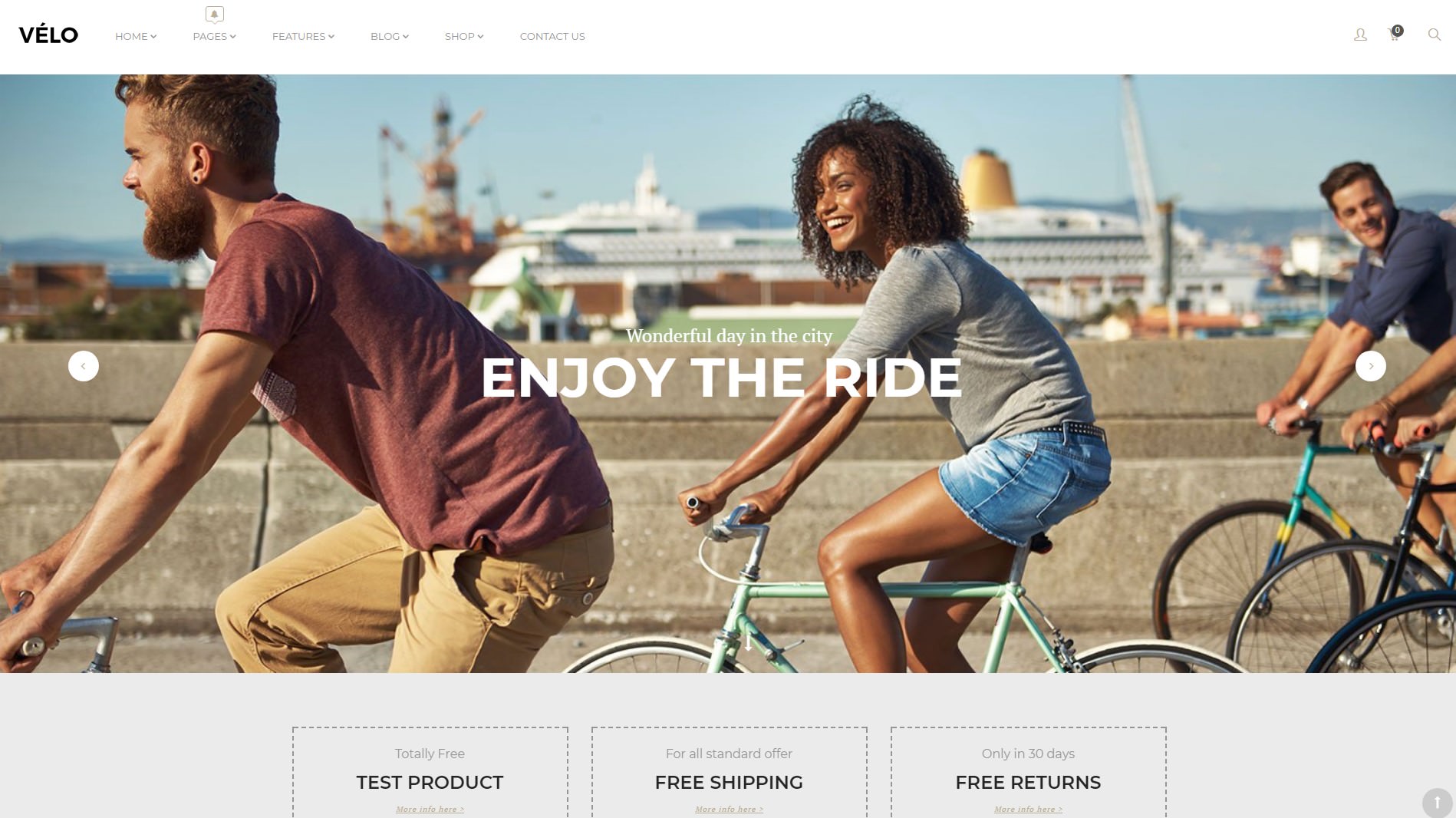Click More info under Test Product

pos(430,809)
